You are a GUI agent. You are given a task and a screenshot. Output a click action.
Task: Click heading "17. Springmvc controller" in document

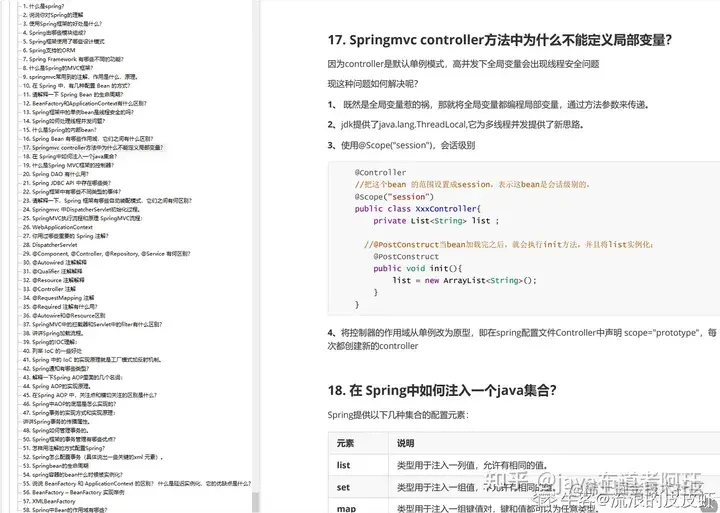click(x=500, y=40)
